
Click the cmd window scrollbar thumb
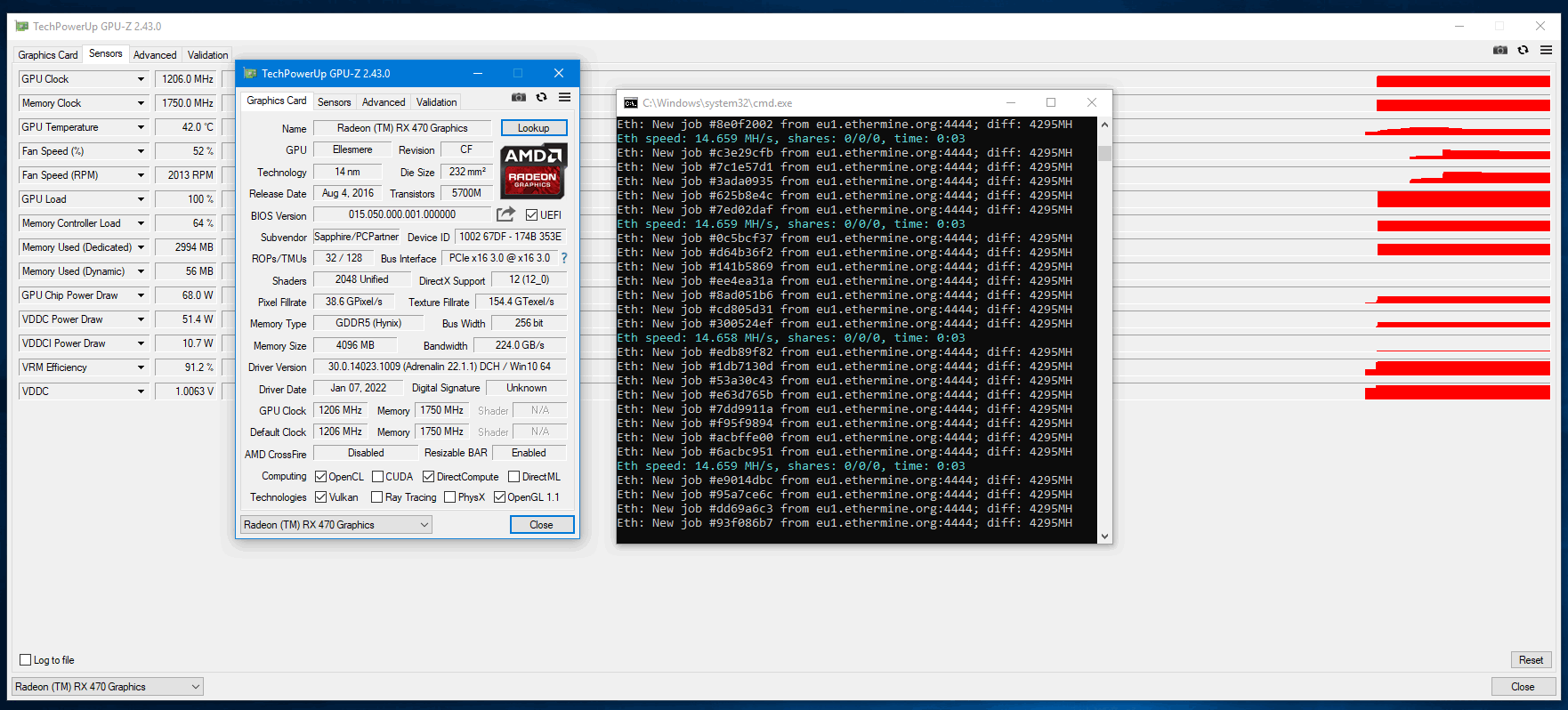[x=1105, y=153]
